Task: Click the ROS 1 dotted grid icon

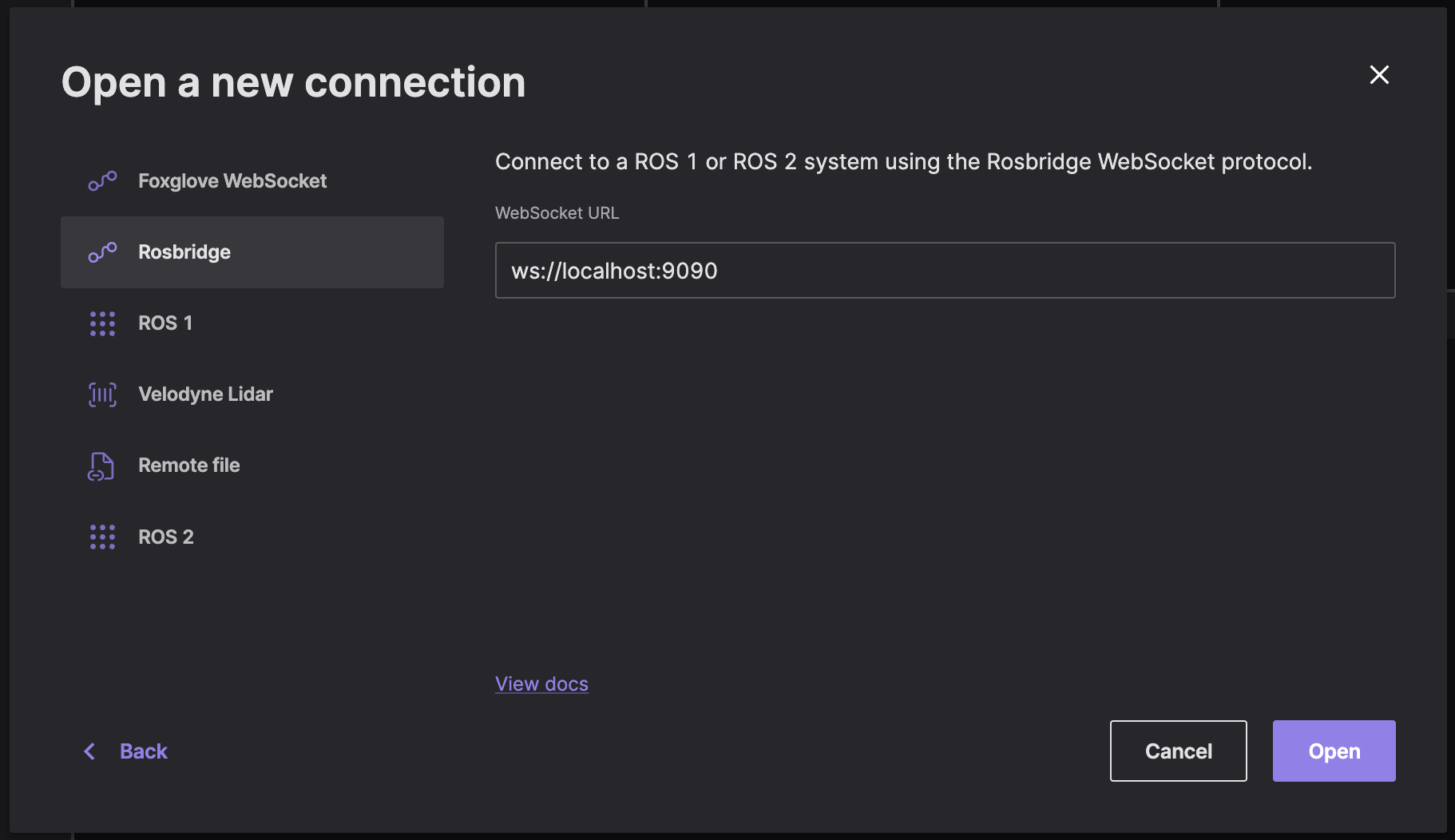Action: point(102,323)
